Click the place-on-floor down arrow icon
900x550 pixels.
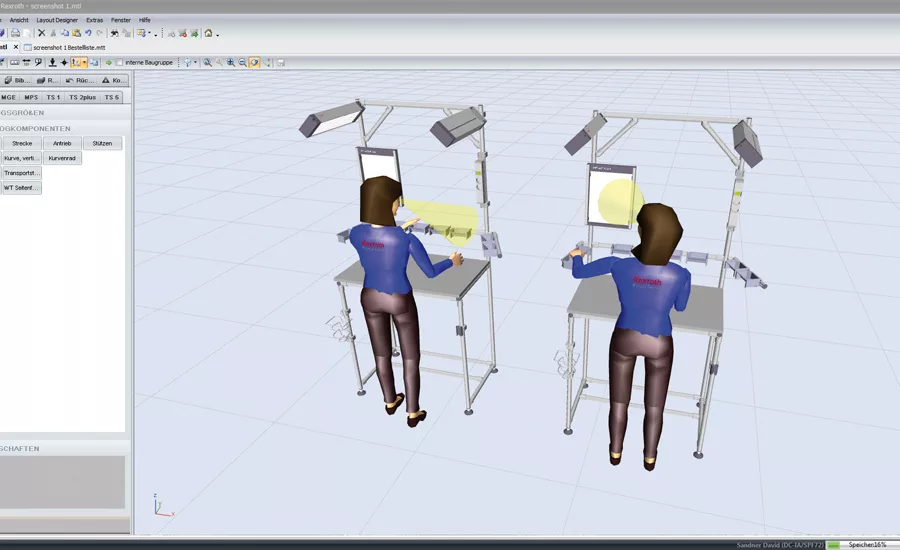[52, 63]
